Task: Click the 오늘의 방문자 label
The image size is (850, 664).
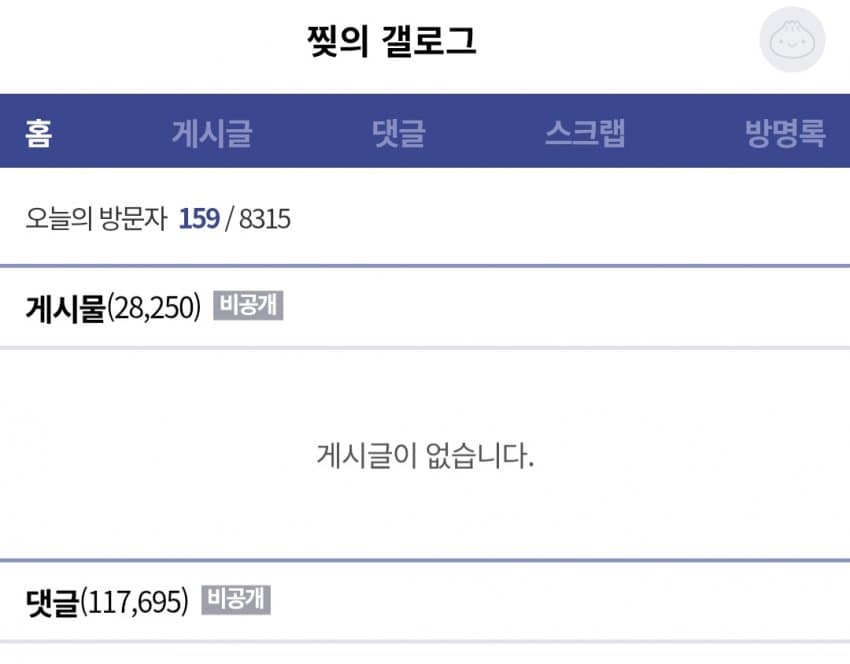Action: click(96, 219)
